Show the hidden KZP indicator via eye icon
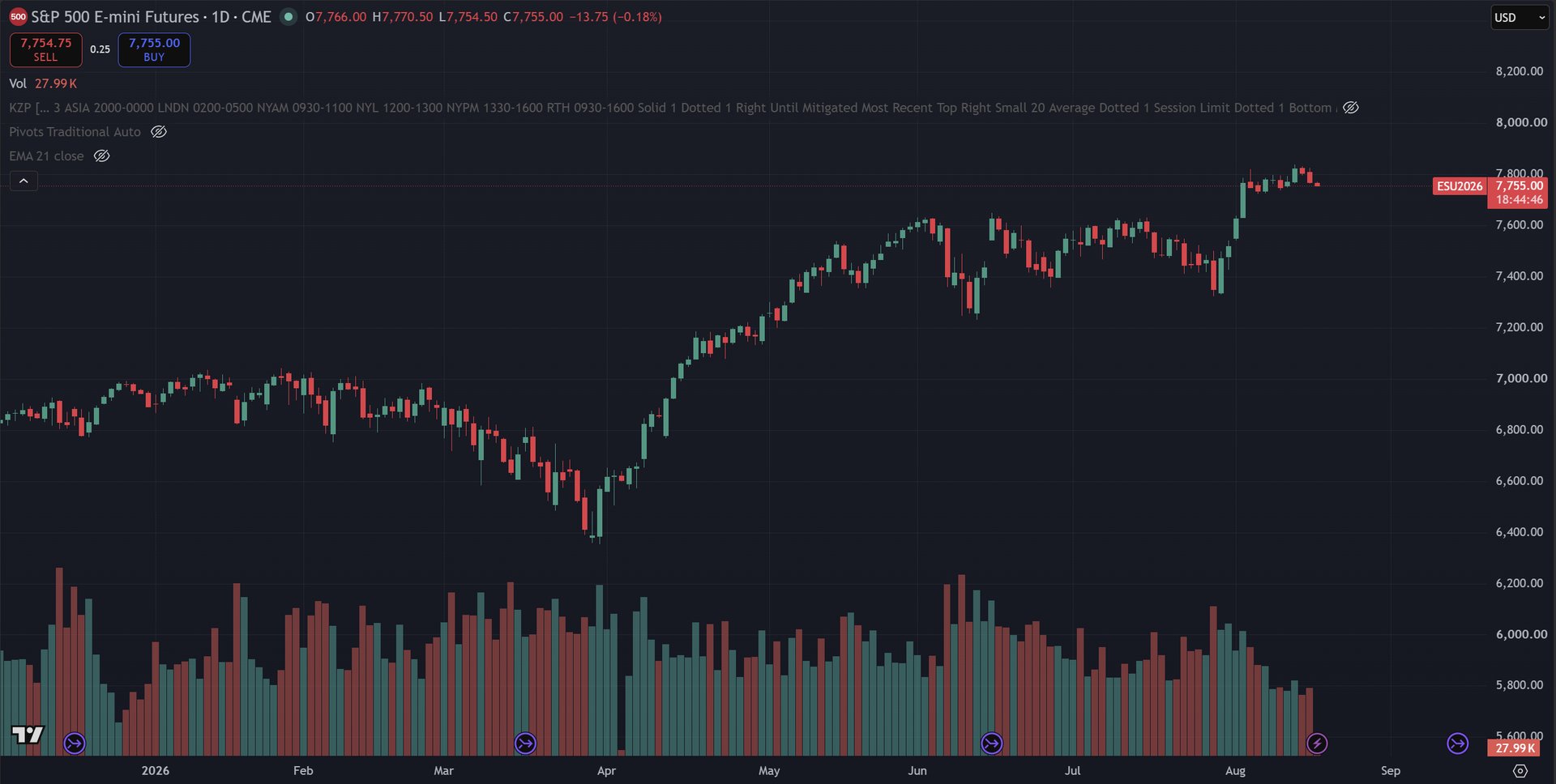Viewport: 1556px width, 784px height. (x=1351, y=108)
